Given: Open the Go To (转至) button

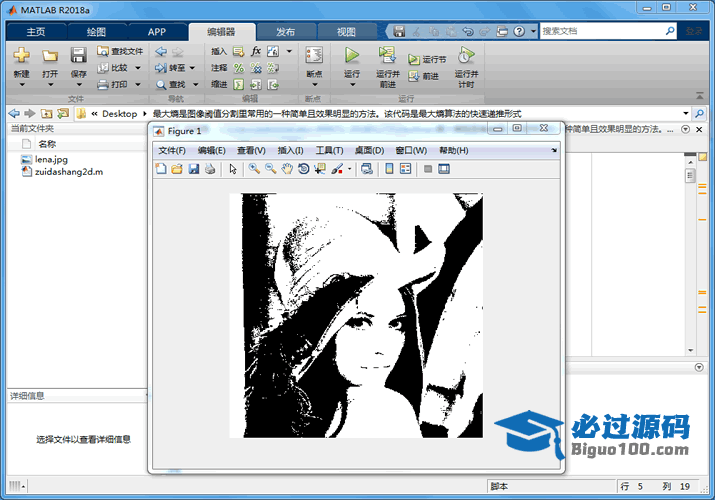Looking at the screenshot, I should (170, 68).
